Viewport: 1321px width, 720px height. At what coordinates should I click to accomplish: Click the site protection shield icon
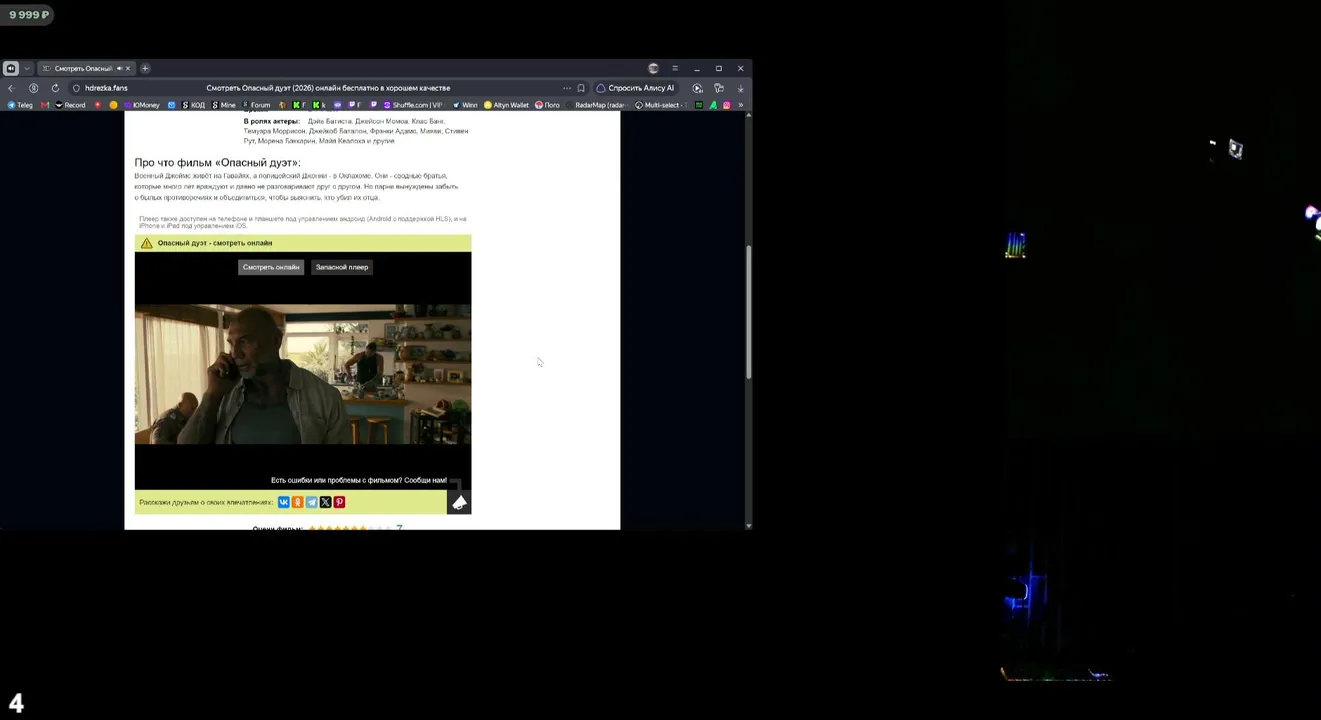pyautogui.click(x=76, y=88)
